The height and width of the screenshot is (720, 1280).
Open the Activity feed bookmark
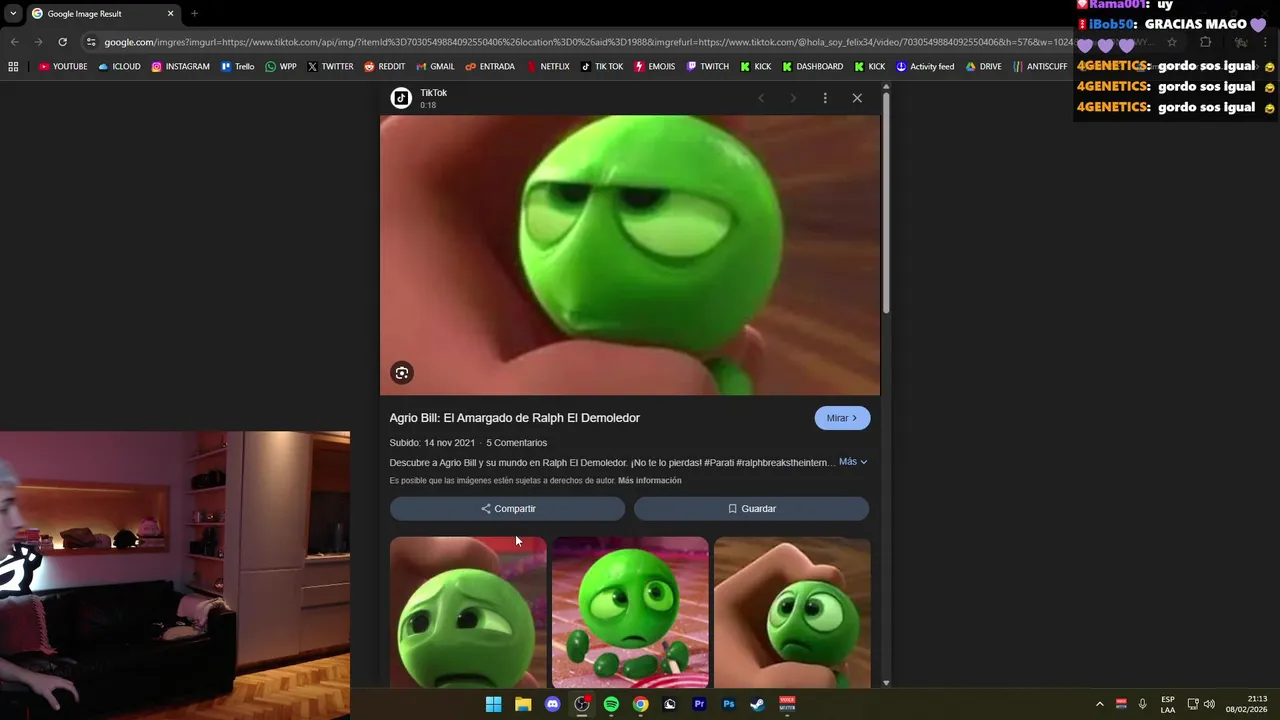click(x=925, y=67)
